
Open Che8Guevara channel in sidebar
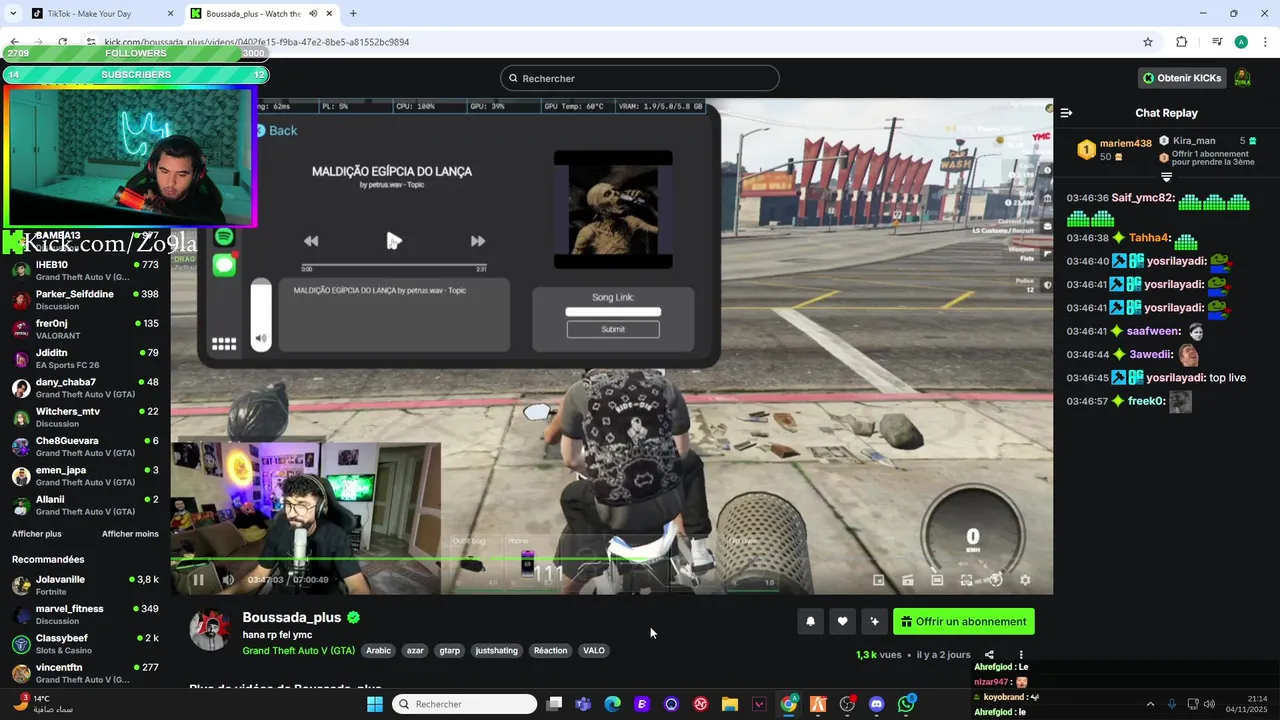[x=85, y=446]
